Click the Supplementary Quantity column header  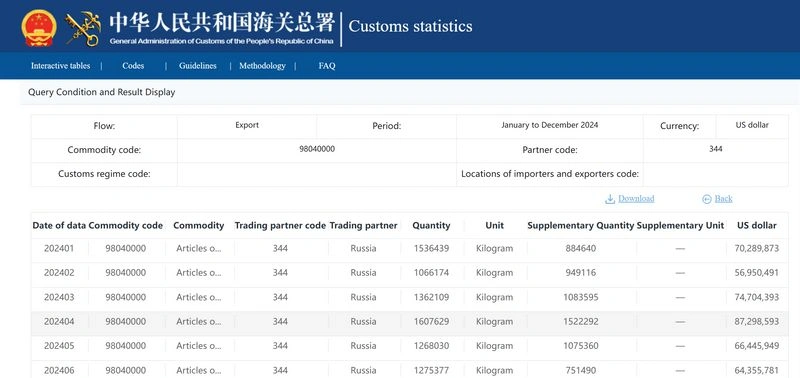(x=581, y=225)
